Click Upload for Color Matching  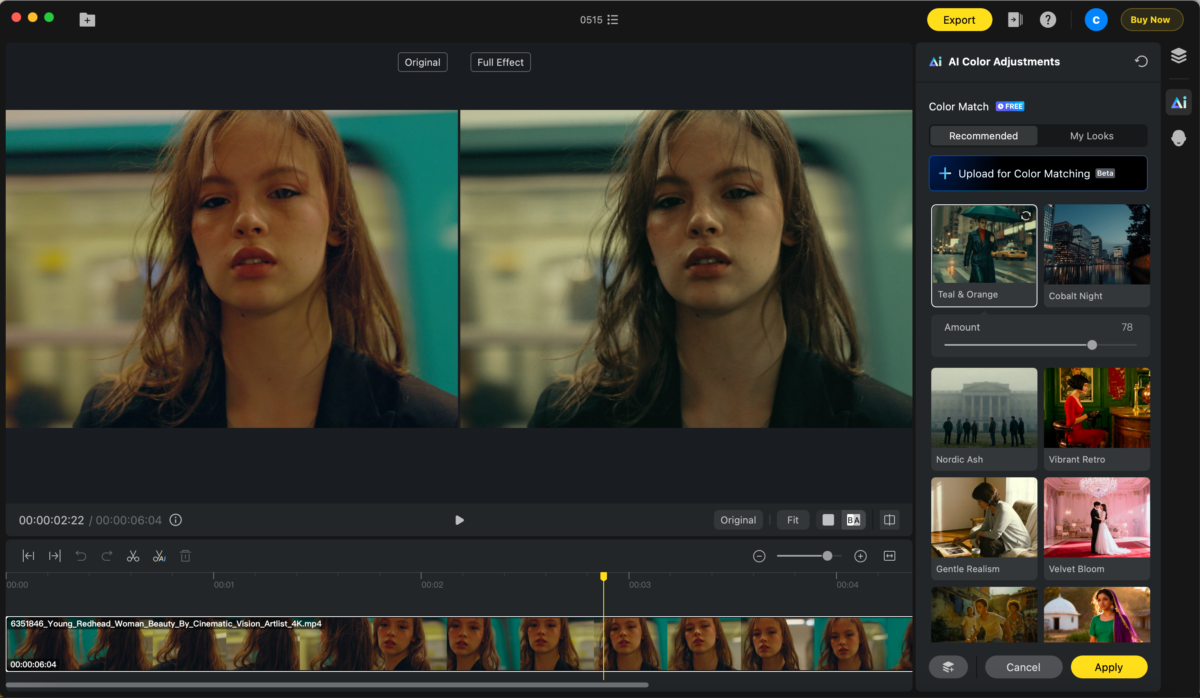[1038, 173]
